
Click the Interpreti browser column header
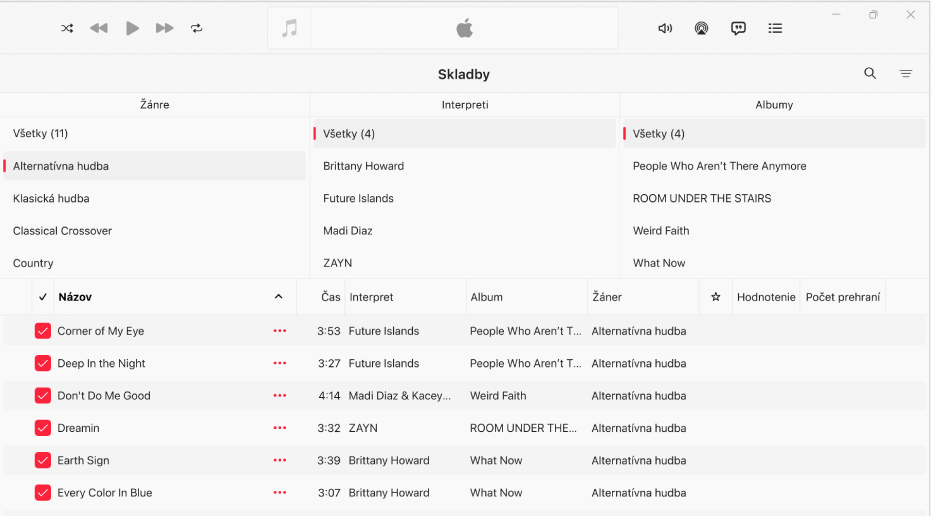click(x=465, y=105)
